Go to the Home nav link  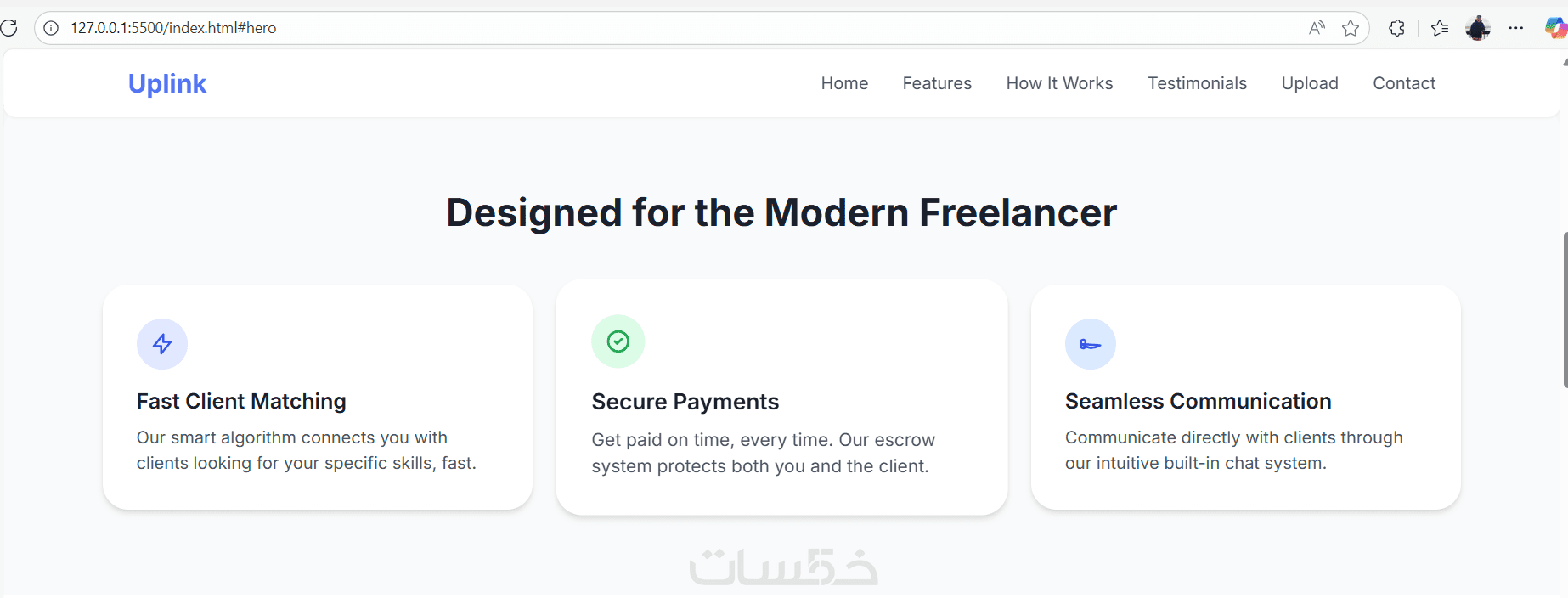click(x=844, y=83)
